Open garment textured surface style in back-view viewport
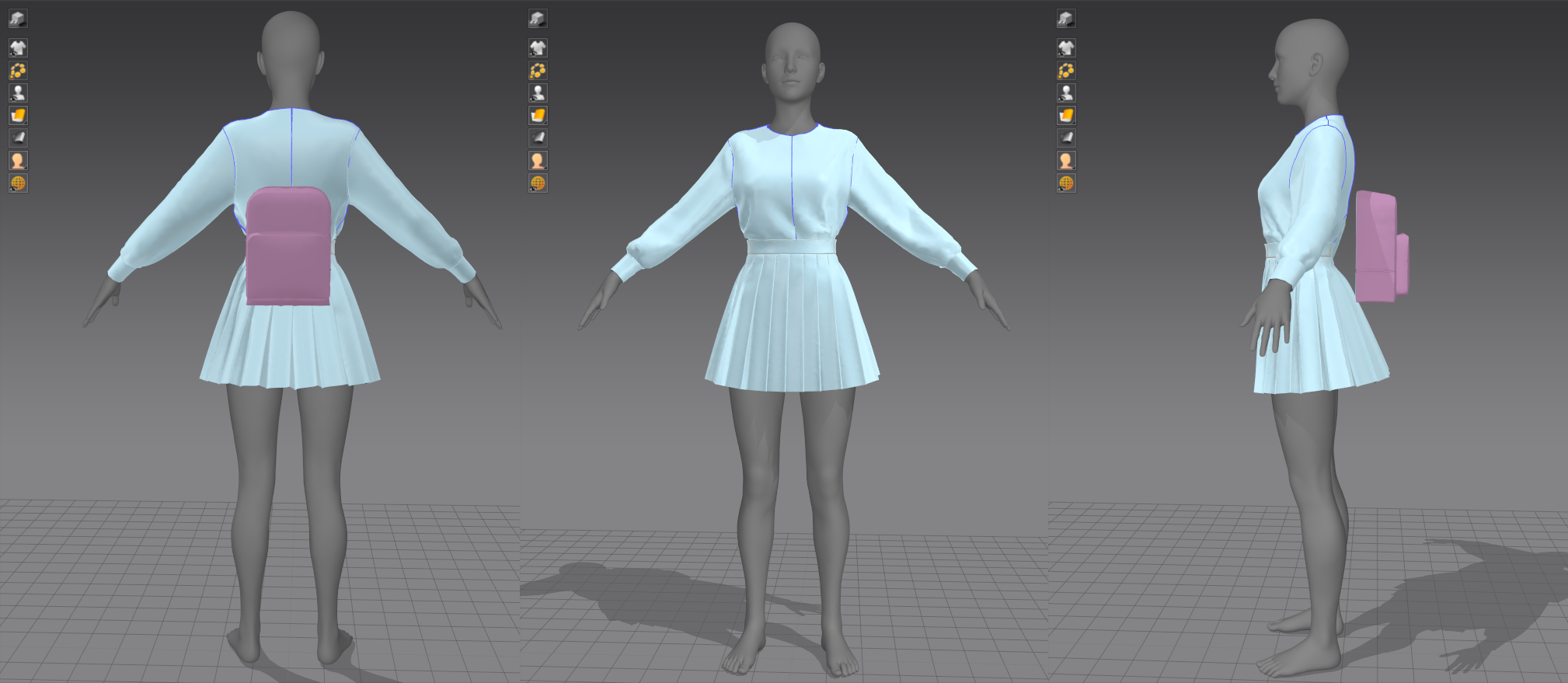Screen dimensions: 1568x683 point(18,116)
